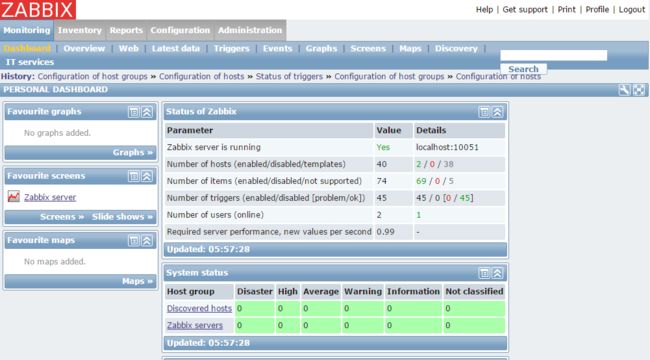Click the Print link
Screen dimensions: 650x360
[566, 10]
